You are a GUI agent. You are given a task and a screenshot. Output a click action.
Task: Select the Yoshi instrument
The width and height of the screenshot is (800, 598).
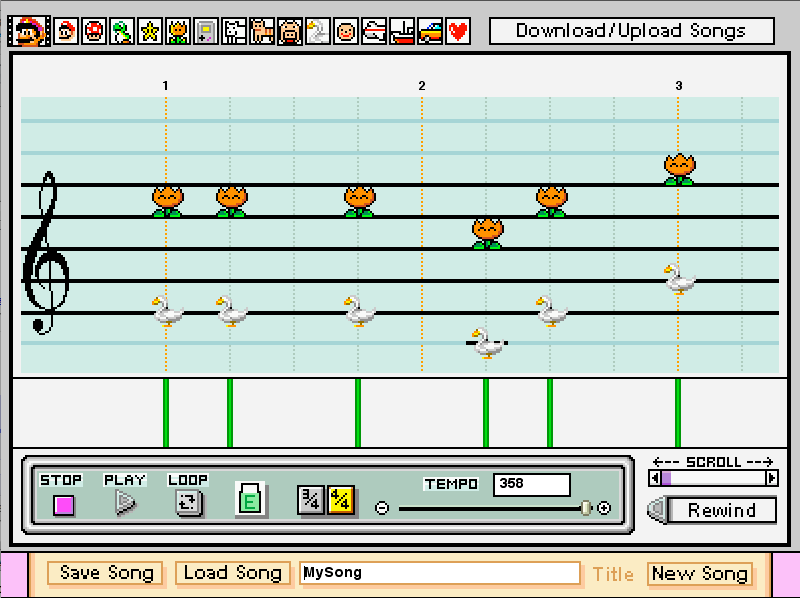pos(121,31)
